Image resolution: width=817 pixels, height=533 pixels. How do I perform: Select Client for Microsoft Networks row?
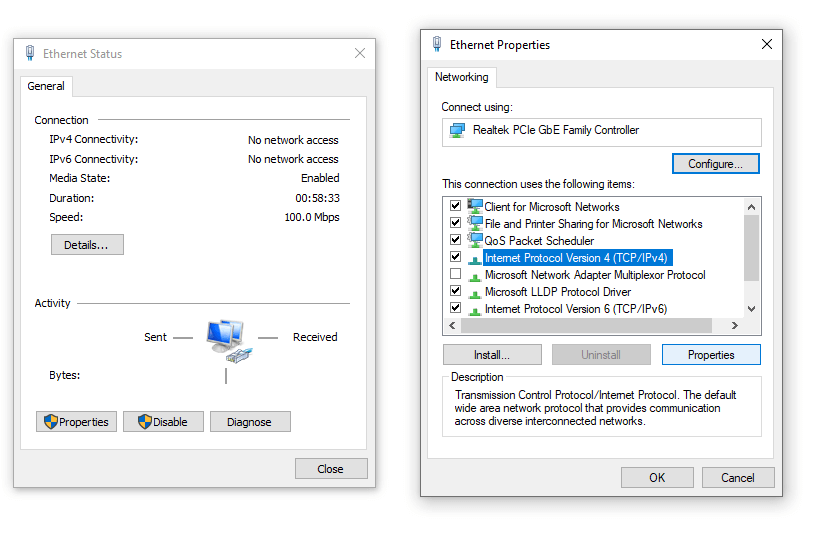(x=552, y=207)
